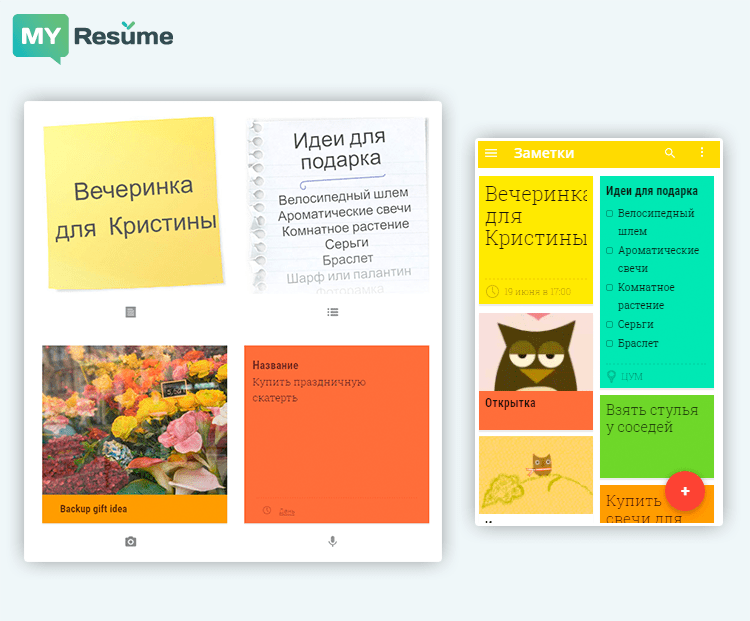Open the green Взять стулья у соседей note

pyautogui.click(x=657, y=436)
